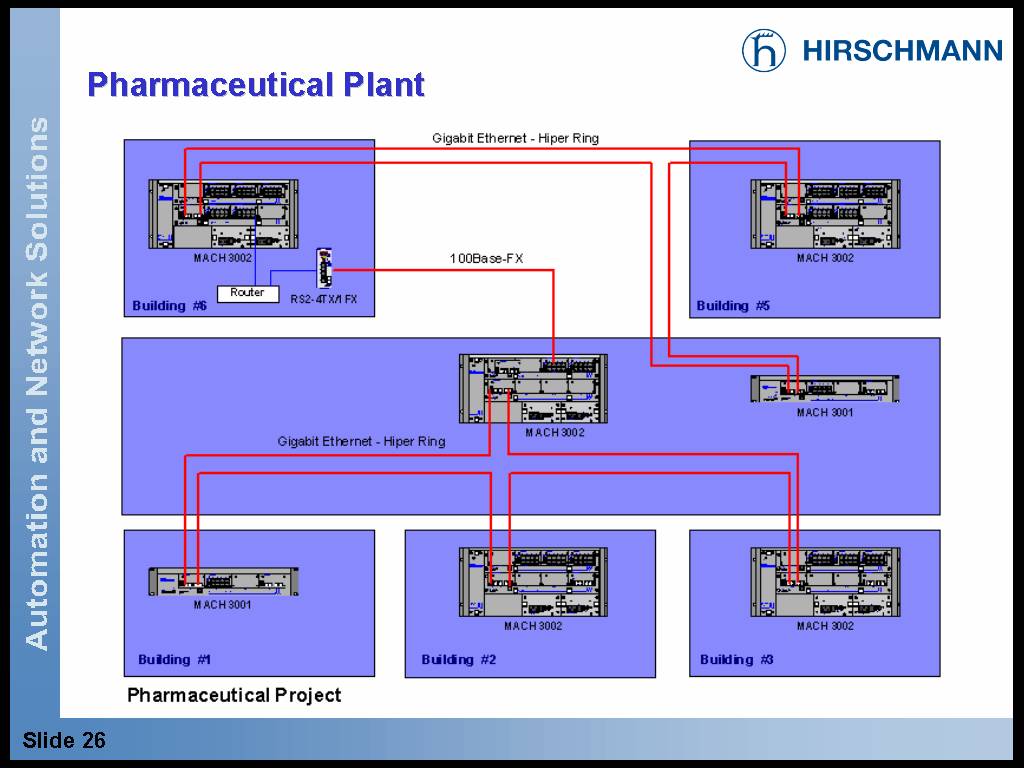Click the MACH 3001 switch in Building #1
The image size is (1024, 768).
coord(225,581)
